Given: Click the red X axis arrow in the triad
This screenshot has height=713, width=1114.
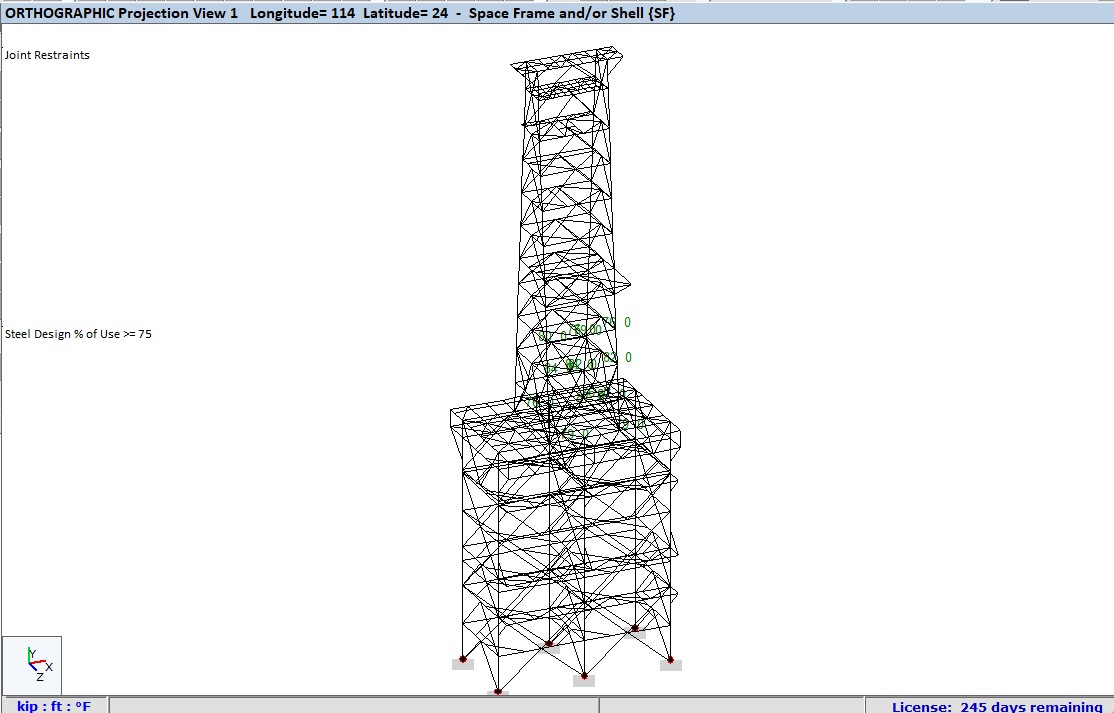Looking at the screenshot, I should click(x=41, y=660).
